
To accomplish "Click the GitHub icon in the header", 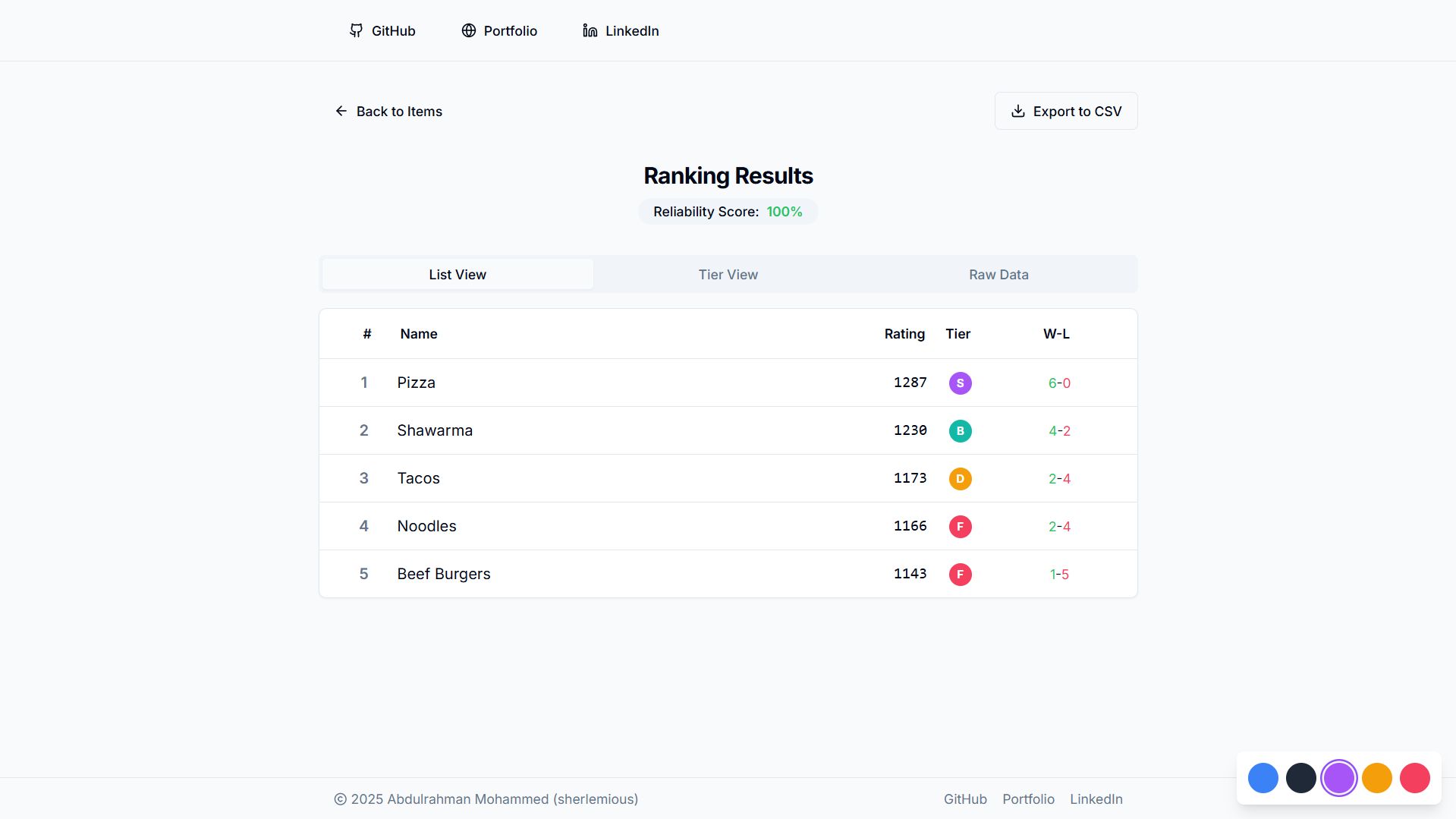I will pyautogui.click(x=356, y=30).
